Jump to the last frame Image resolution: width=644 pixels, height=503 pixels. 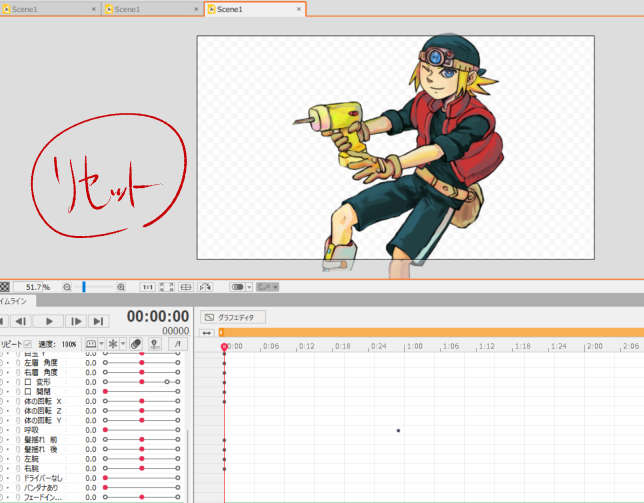(99, 321)
